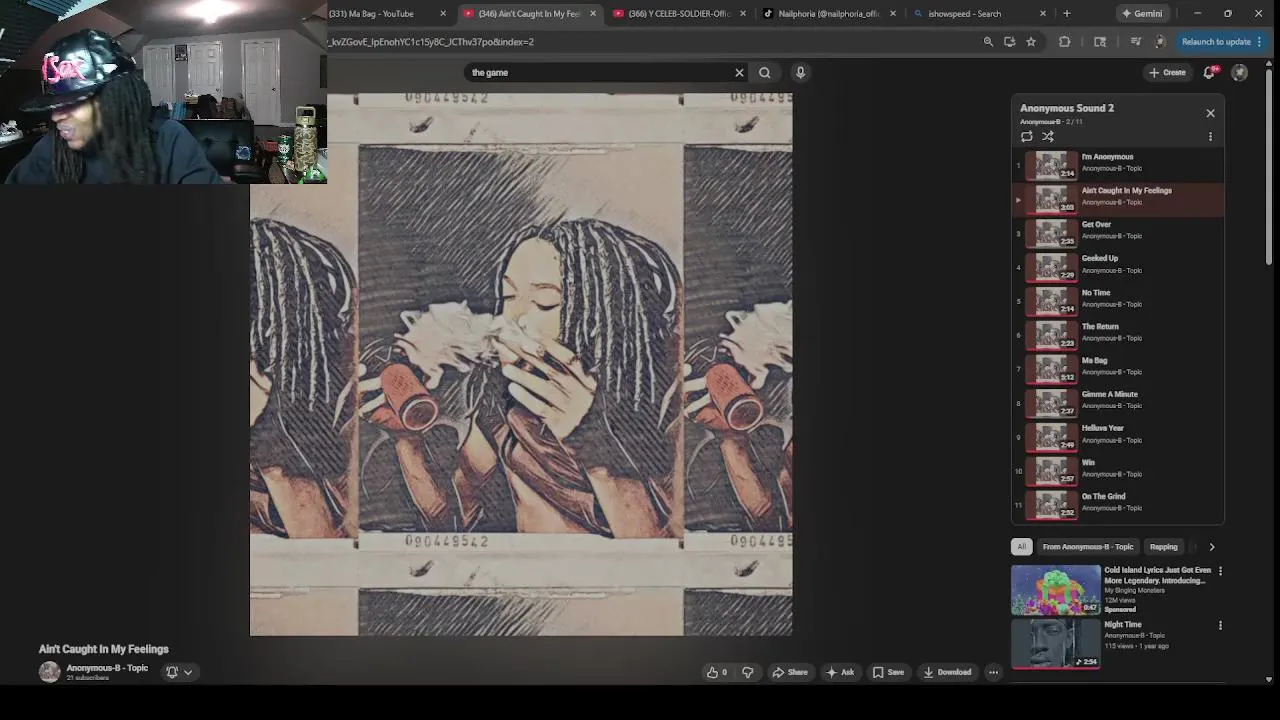Play 'On The Grind' from the playlist

(1118, 505)
